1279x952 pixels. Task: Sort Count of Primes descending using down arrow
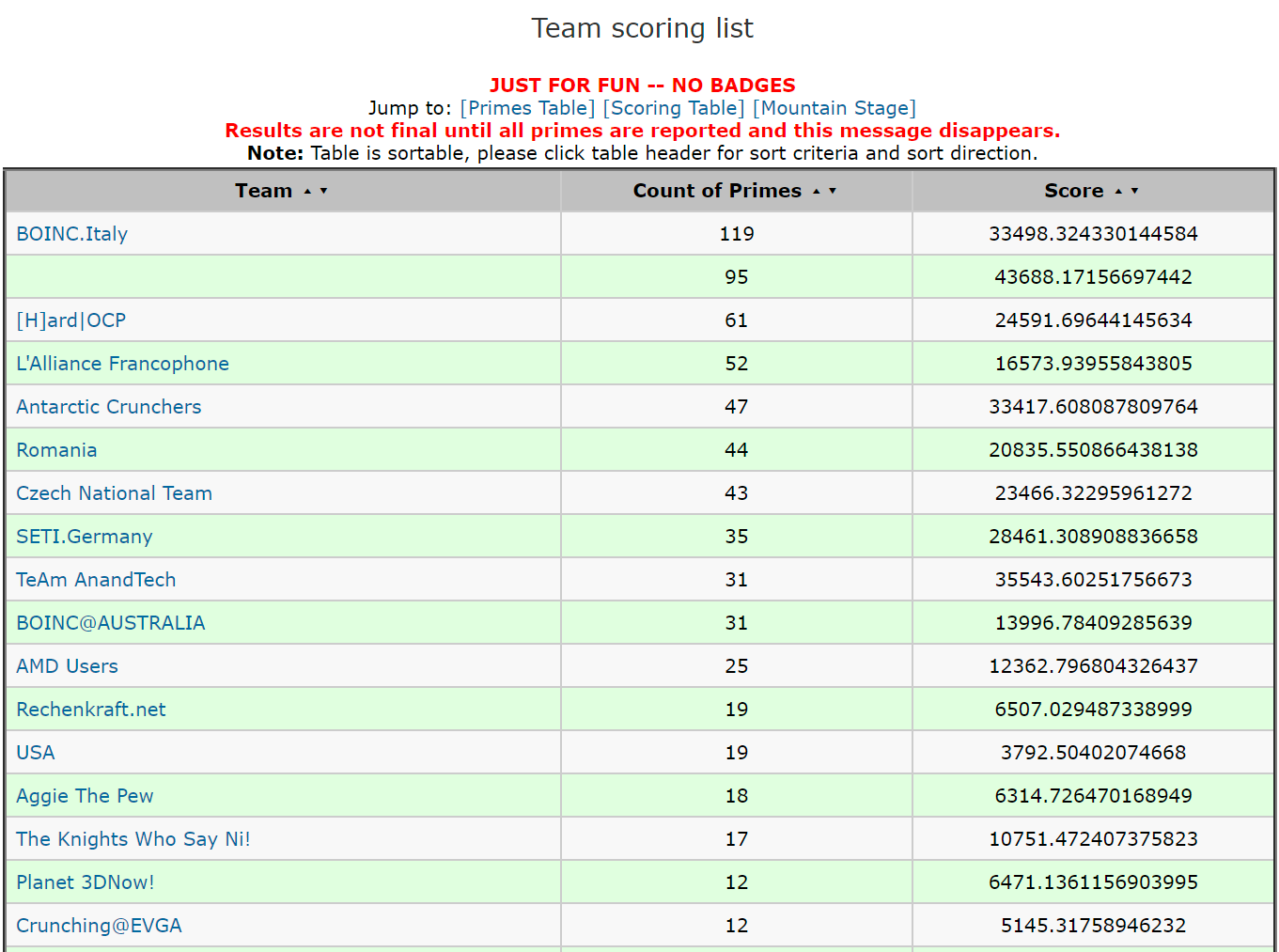(x=833, y=192)
